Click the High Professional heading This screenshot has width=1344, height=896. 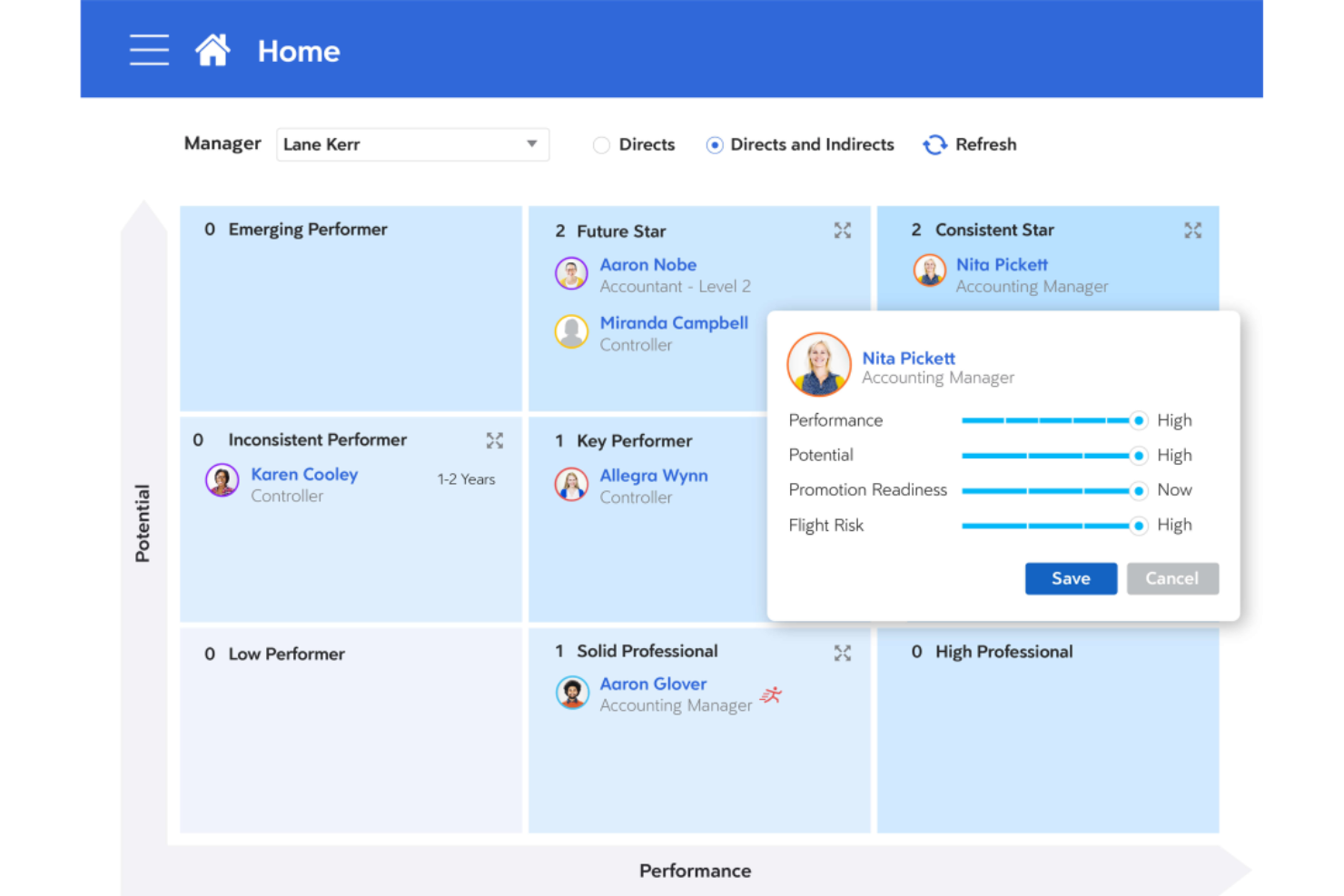point(1003,653)
